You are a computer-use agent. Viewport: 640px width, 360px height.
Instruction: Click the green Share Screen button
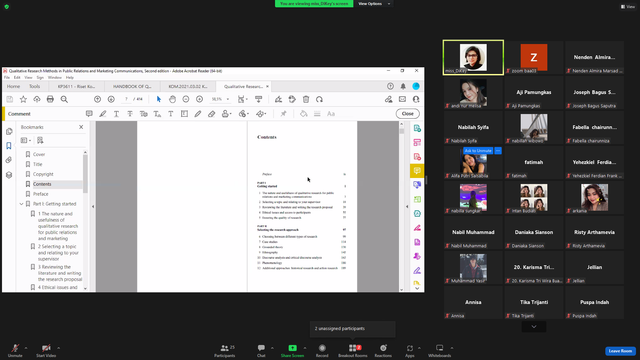tap(292, 350)
